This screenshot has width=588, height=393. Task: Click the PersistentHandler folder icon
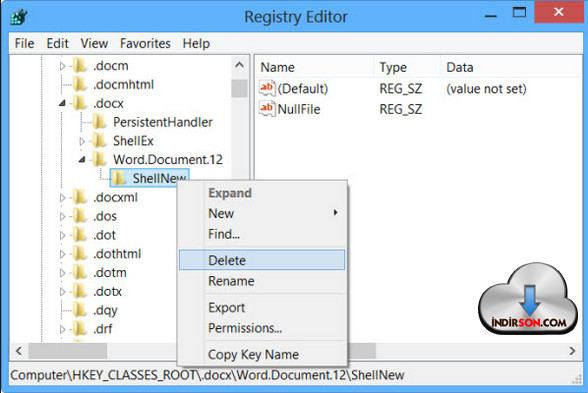click(99, 122)
